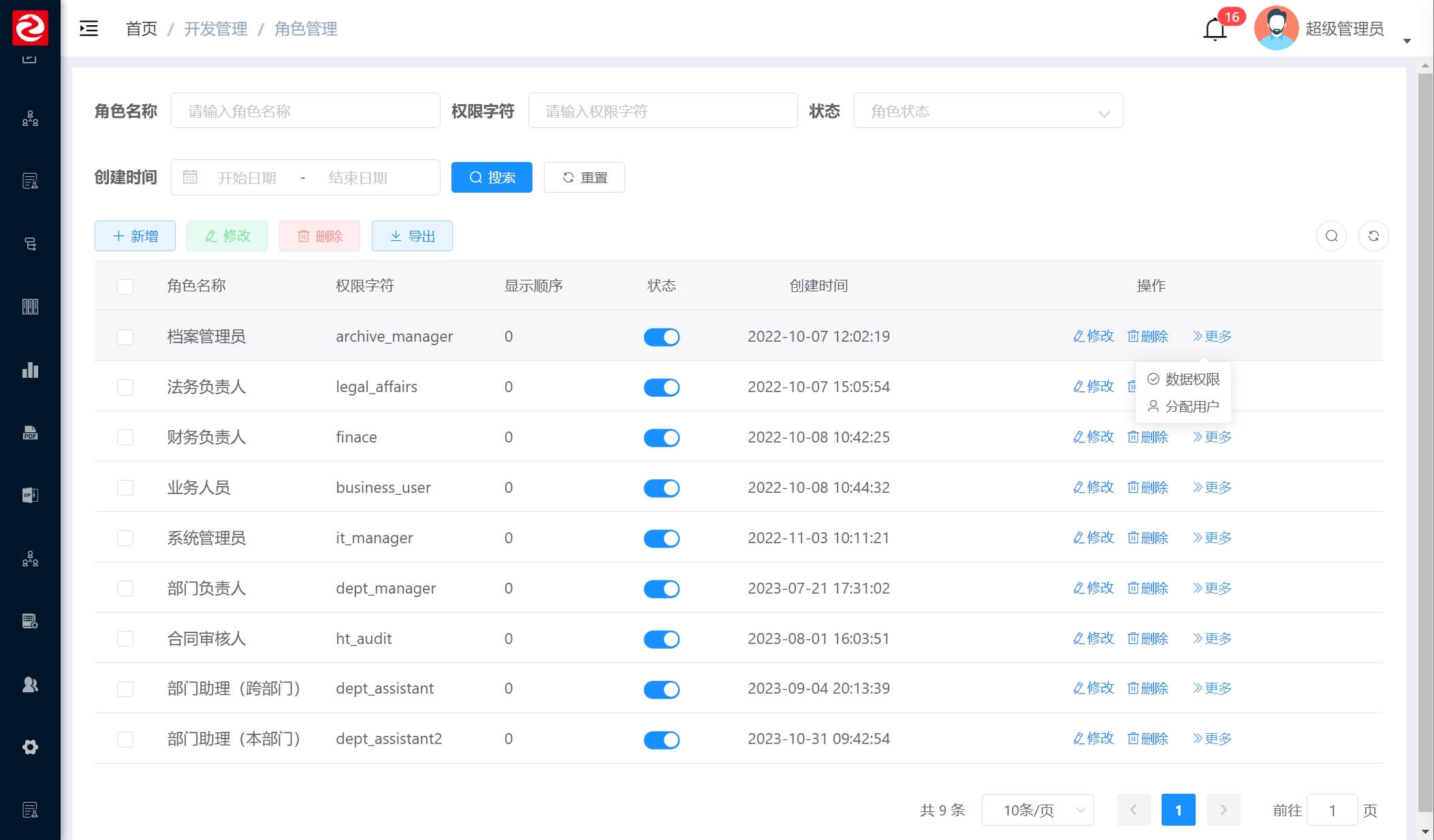Expand 更多 for 档案管理员 row
This screenshot has width=1434, height=840.
[1212, 336]
